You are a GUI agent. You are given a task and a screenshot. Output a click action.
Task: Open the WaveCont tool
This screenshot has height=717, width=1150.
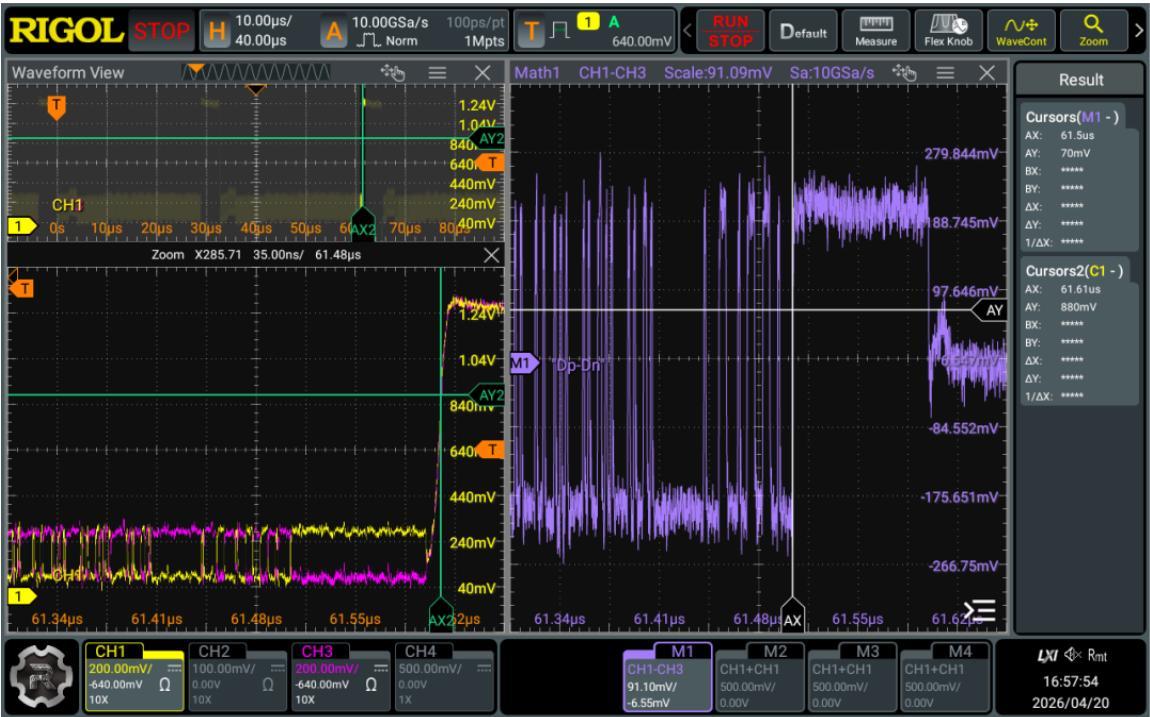(x=1021, y=31)
